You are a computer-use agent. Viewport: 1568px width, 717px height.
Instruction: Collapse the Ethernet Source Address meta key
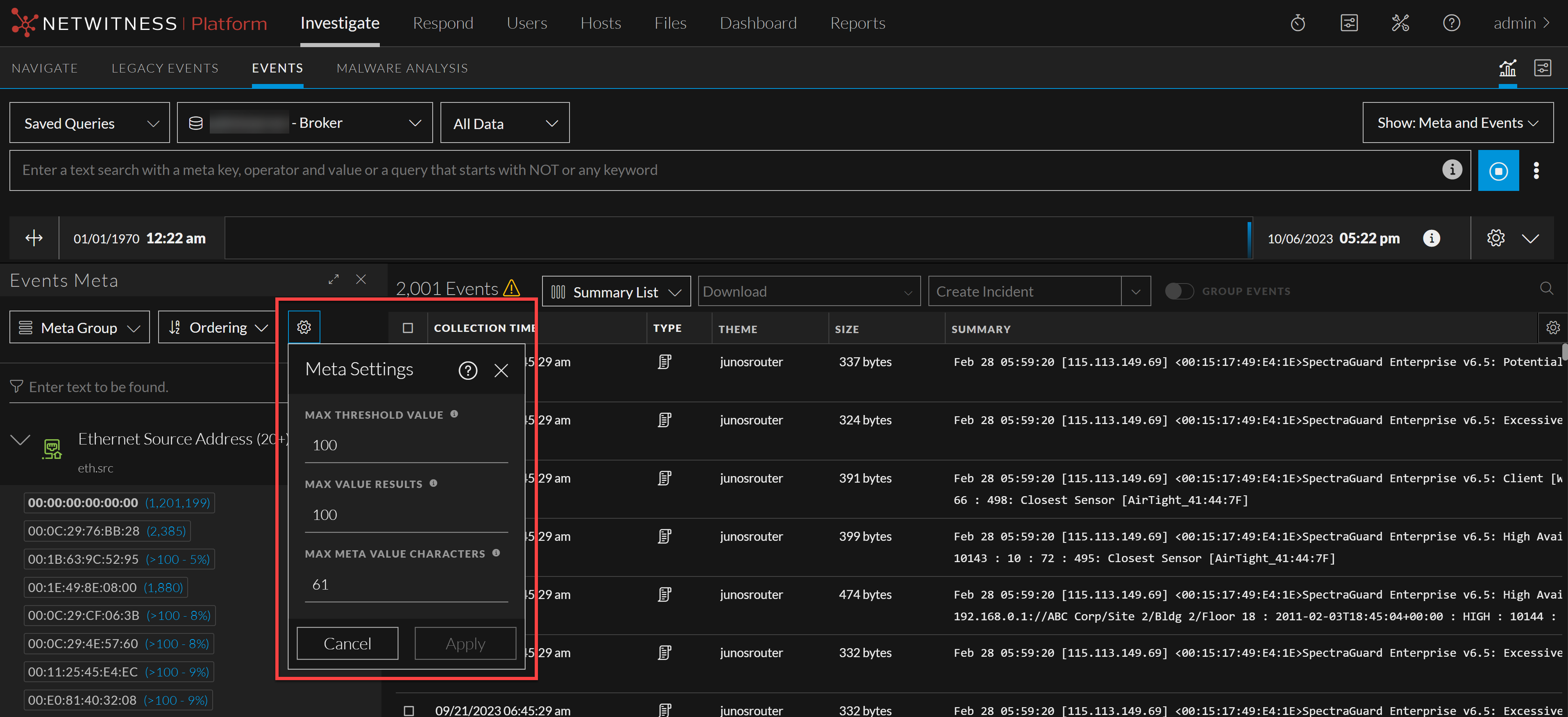[x=21, y=440]
